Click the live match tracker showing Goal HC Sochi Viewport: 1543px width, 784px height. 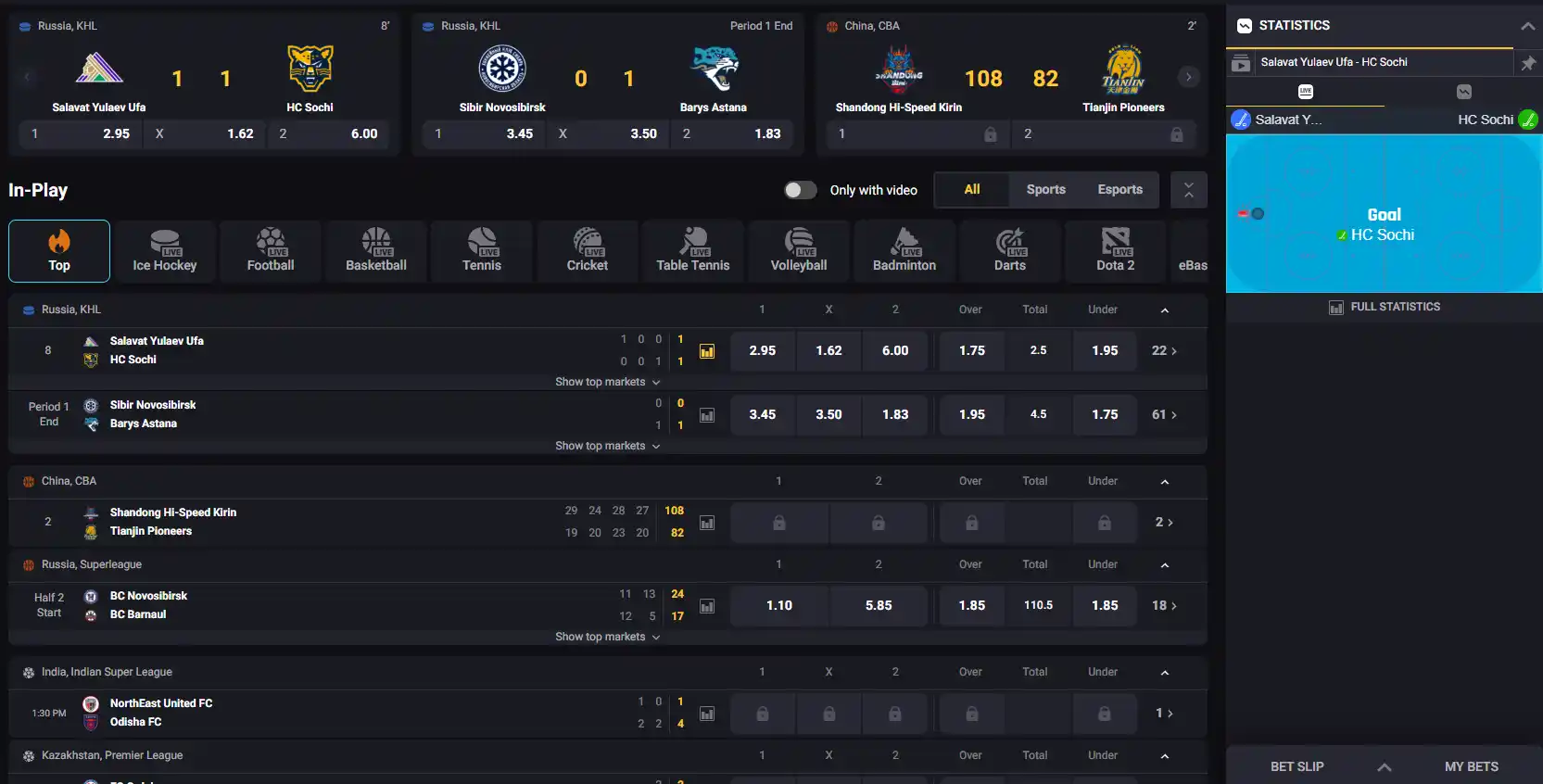pos(1385,214)
